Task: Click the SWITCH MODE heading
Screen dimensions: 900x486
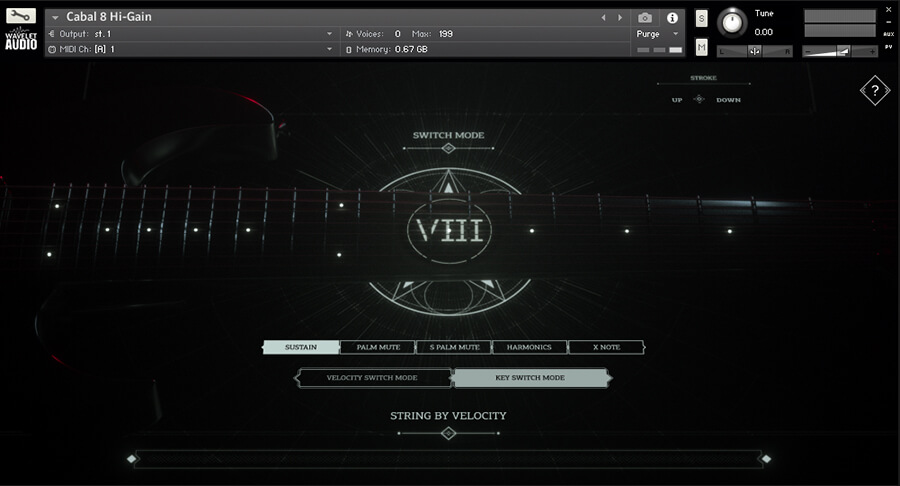Action: tap(448, 135)
